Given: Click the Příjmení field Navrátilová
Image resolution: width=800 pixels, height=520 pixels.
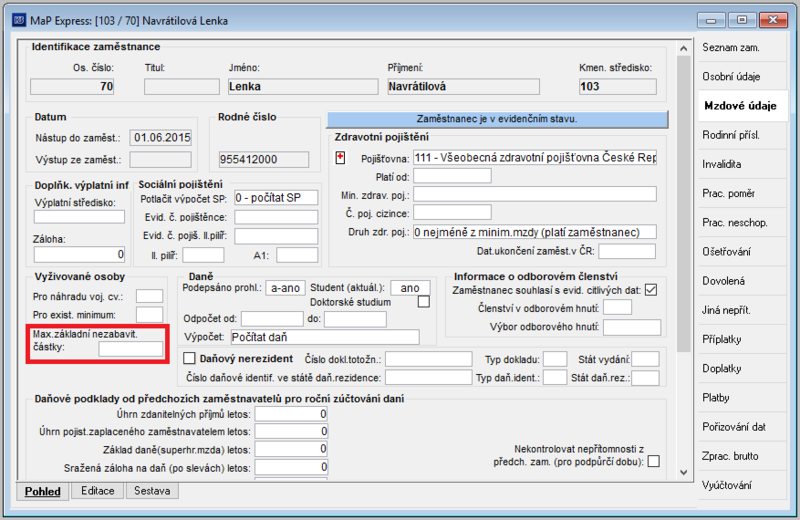Looking at the screenshot, I should click(x=463, y=86).
